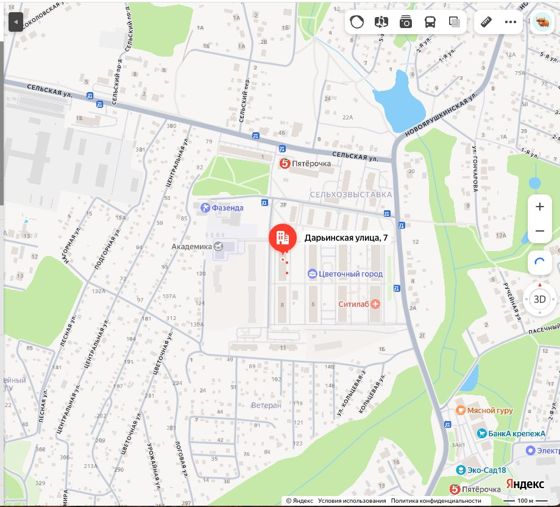
Task: Switch map to 3D view
Action: (x=540, y=299)
